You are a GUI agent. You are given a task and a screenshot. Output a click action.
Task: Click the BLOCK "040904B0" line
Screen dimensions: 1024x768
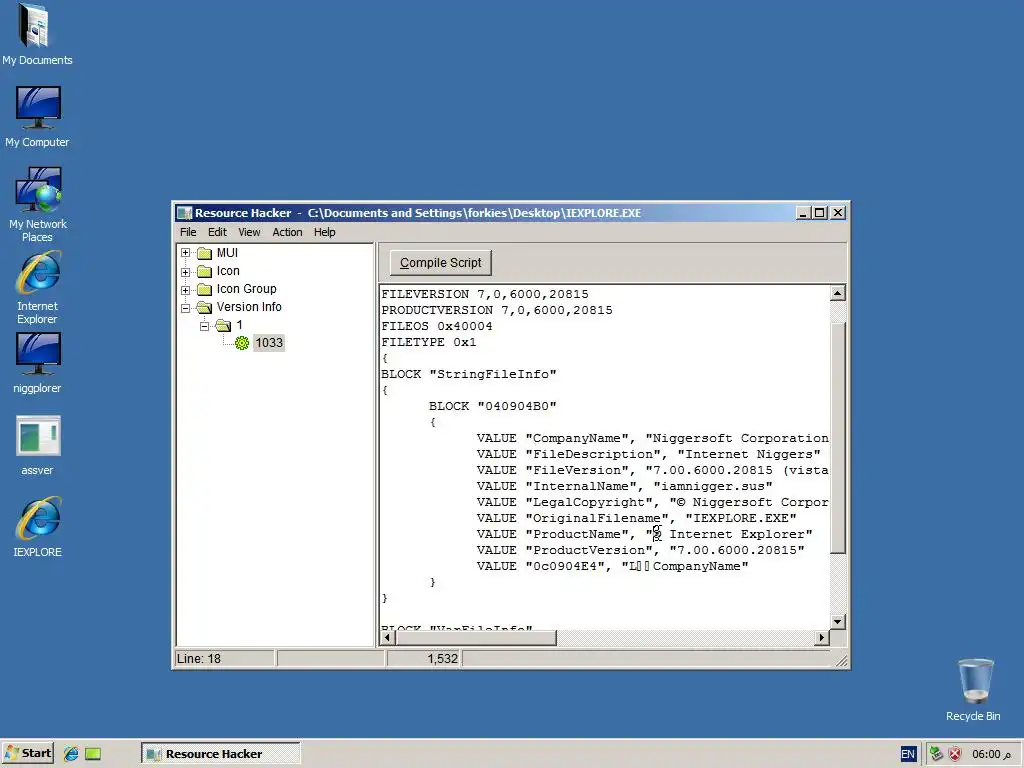pos(492,406)
